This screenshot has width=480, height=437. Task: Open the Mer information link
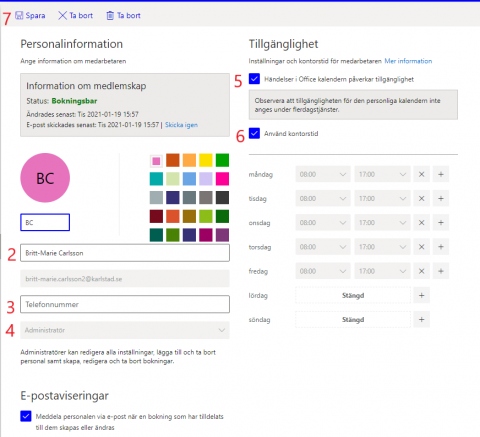point(408,61)
